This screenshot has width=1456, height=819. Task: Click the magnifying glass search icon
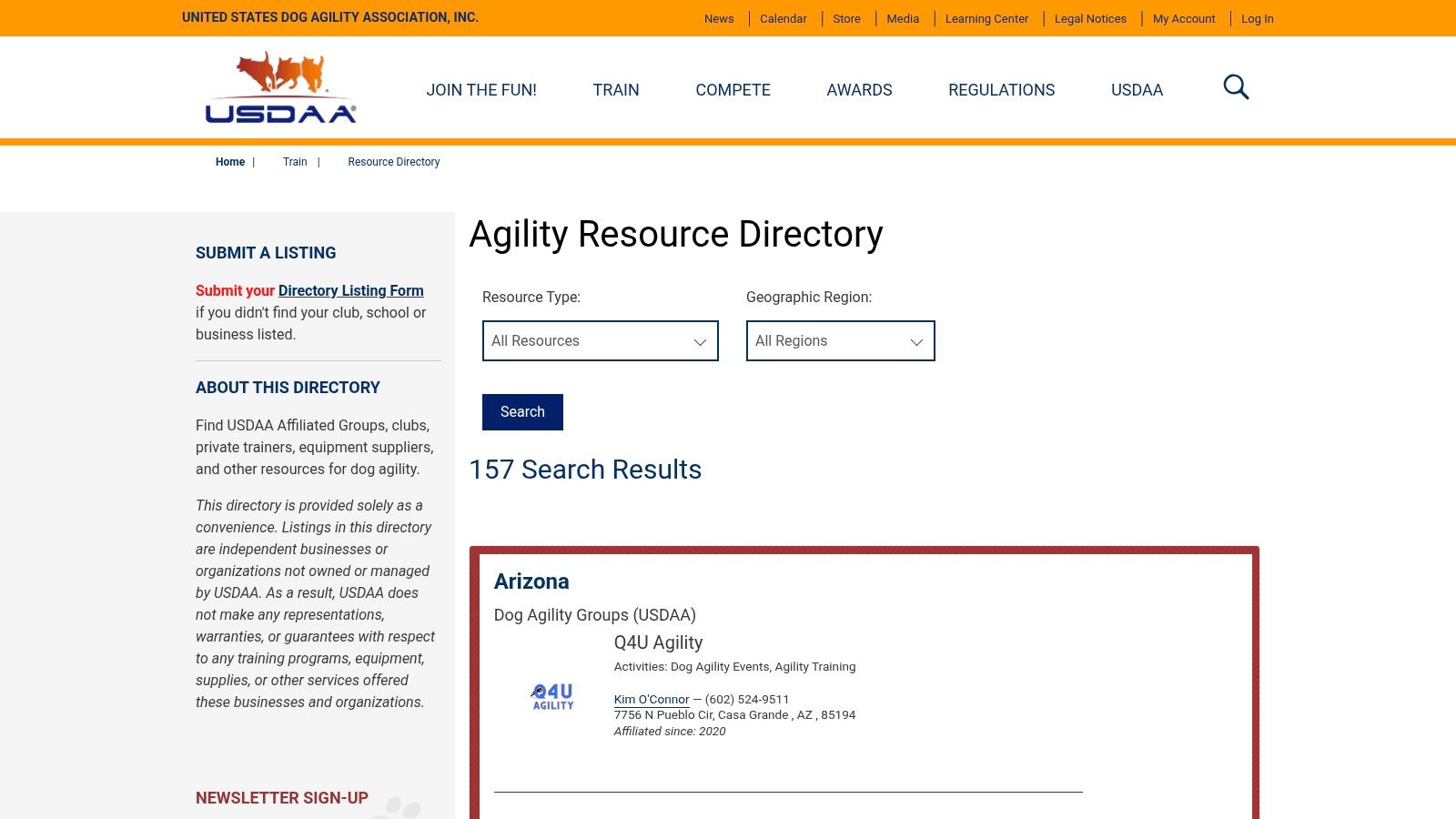point(1236,87)
